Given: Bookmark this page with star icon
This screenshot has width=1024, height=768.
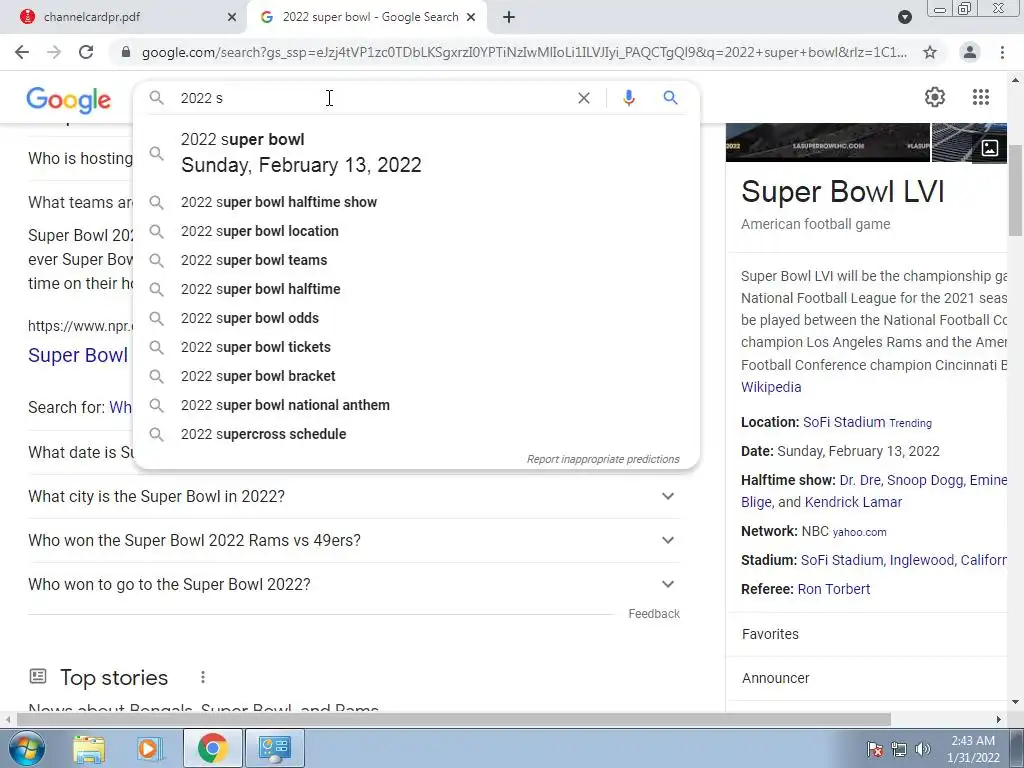Looking at the screenshot, I should [x=930, y=52].
